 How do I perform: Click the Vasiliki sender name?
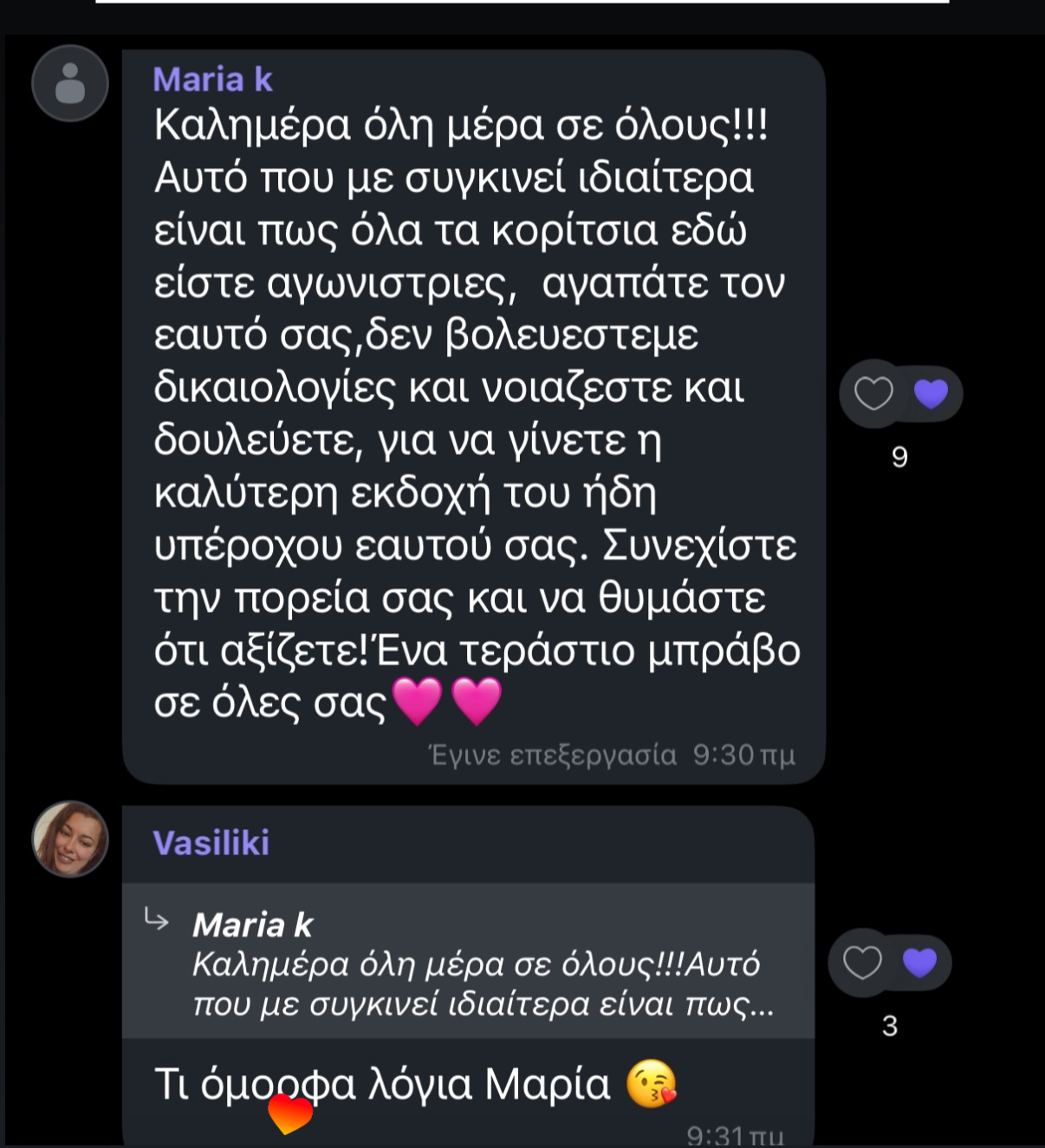coord(211,843)
